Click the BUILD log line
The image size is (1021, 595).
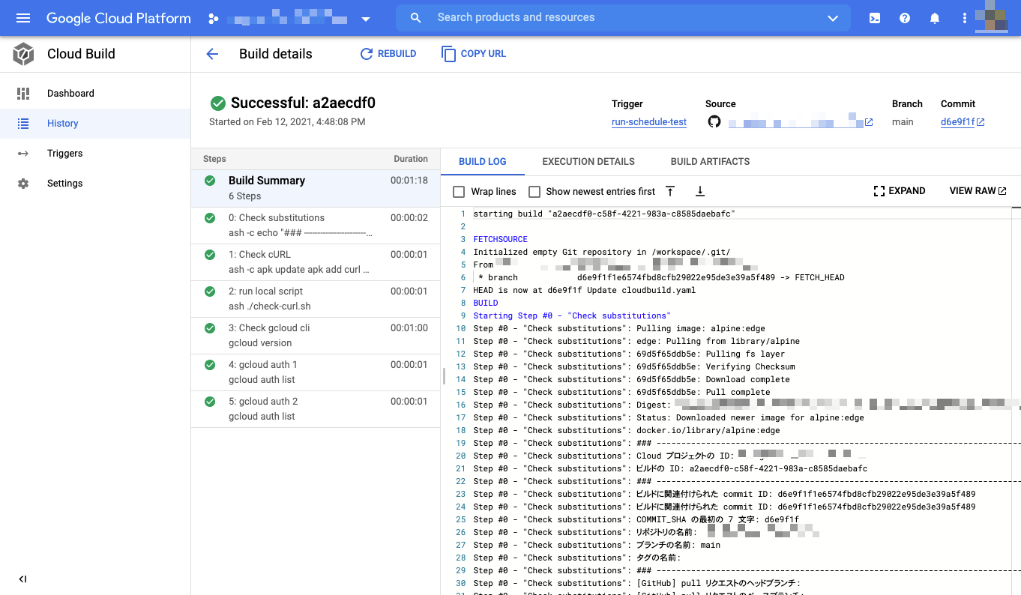[x=485, y=303]
